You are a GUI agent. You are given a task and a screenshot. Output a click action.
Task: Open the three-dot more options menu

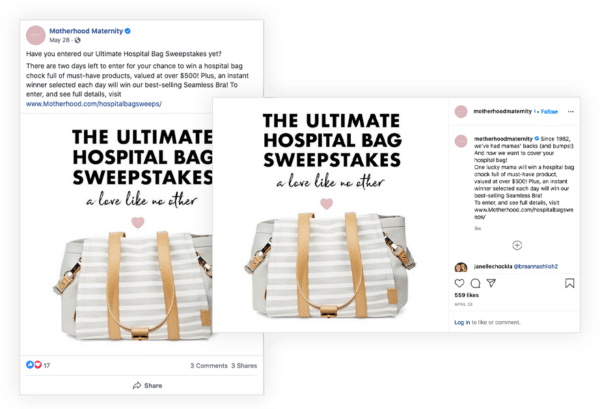coord(571,112)
